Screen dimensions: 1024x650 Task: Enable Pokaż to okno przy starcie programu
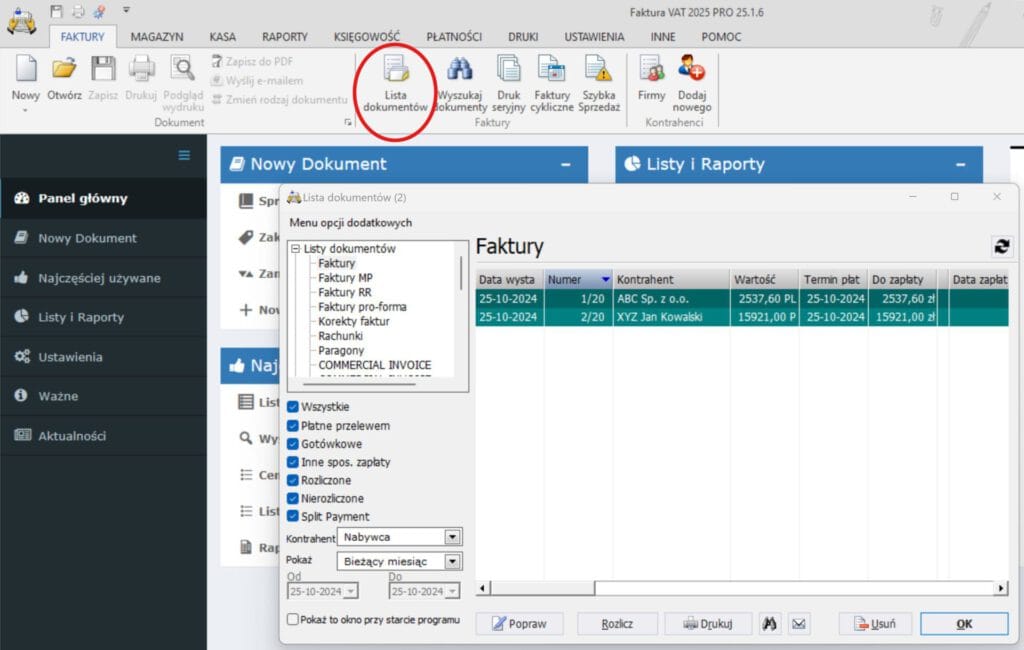click(x=293, y=620)
